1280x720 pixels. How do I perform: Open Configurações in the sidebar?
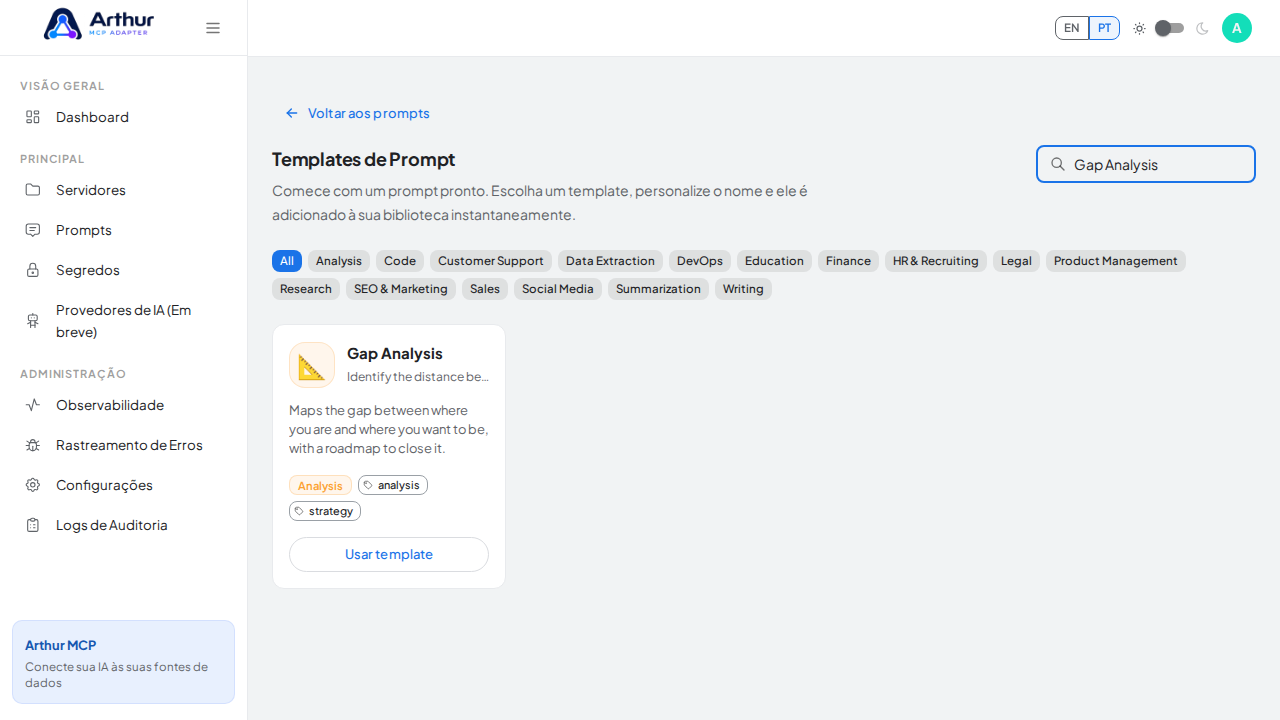123,485
